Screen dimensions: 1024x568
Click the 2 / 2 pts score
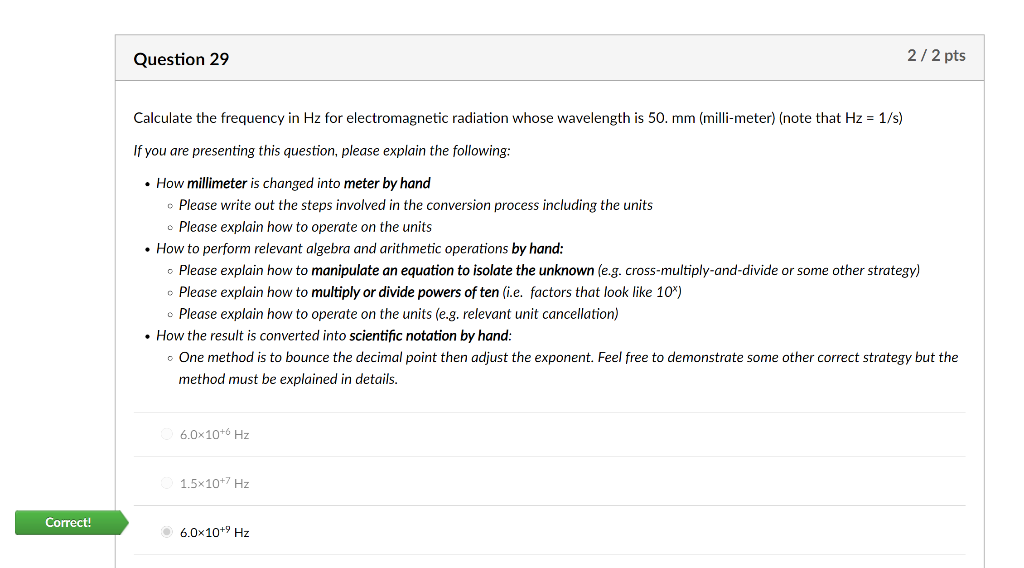(x=936, y=56)
